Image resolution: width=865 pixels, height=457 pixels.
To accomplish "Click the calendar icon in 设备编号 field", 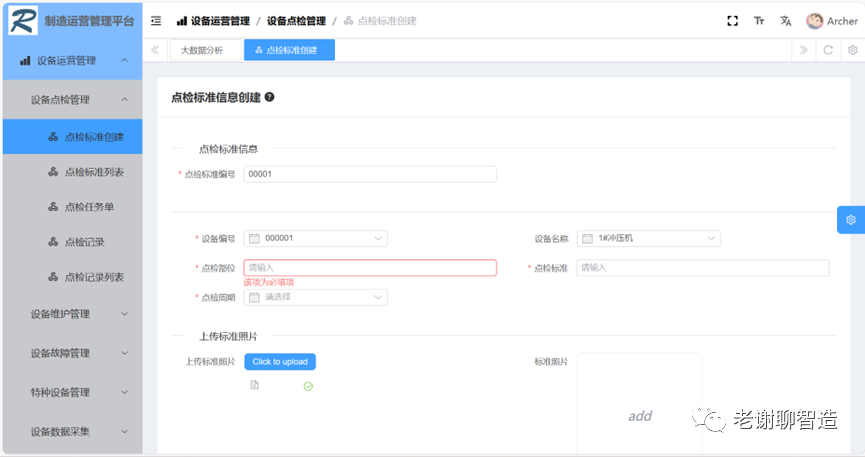I will pos(254,238).
